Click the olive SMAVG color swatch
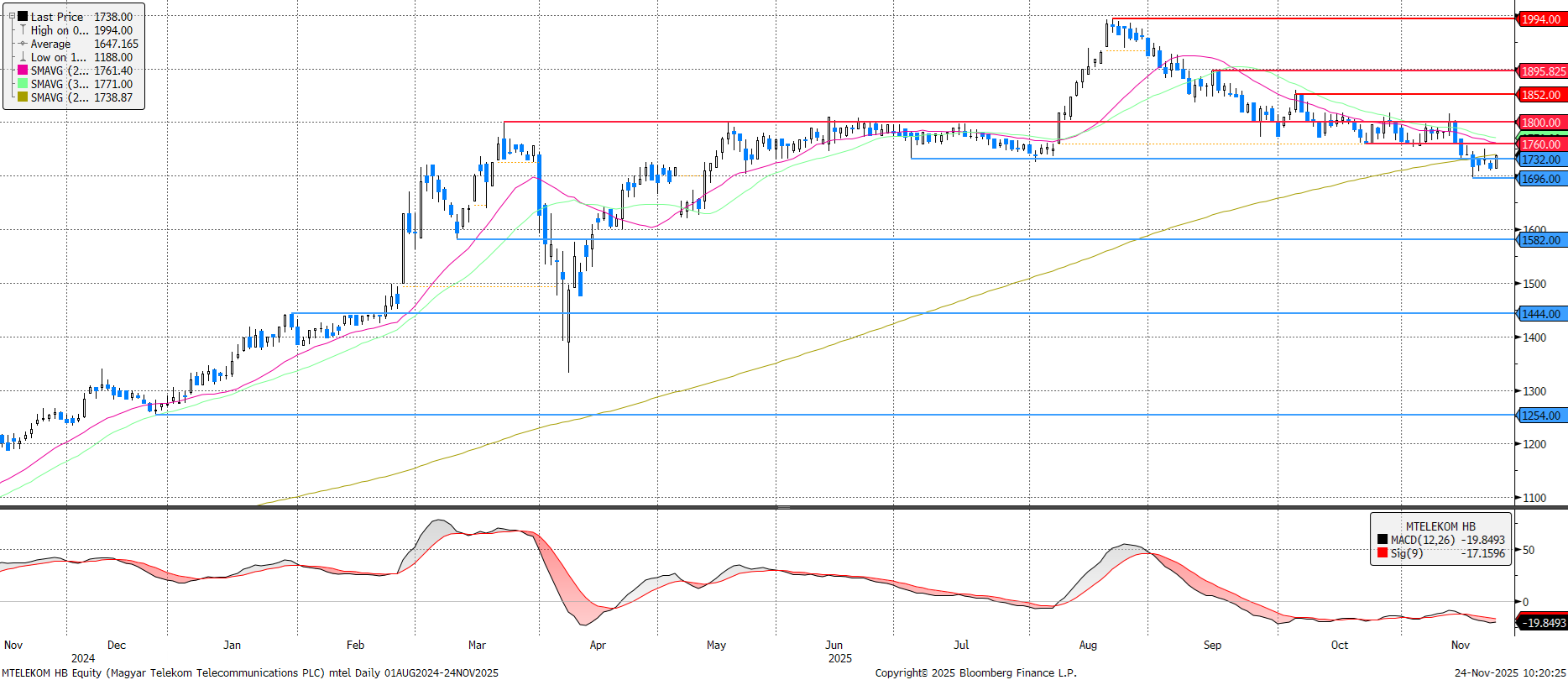1568x680 pixels. click(x=23, y=97)
